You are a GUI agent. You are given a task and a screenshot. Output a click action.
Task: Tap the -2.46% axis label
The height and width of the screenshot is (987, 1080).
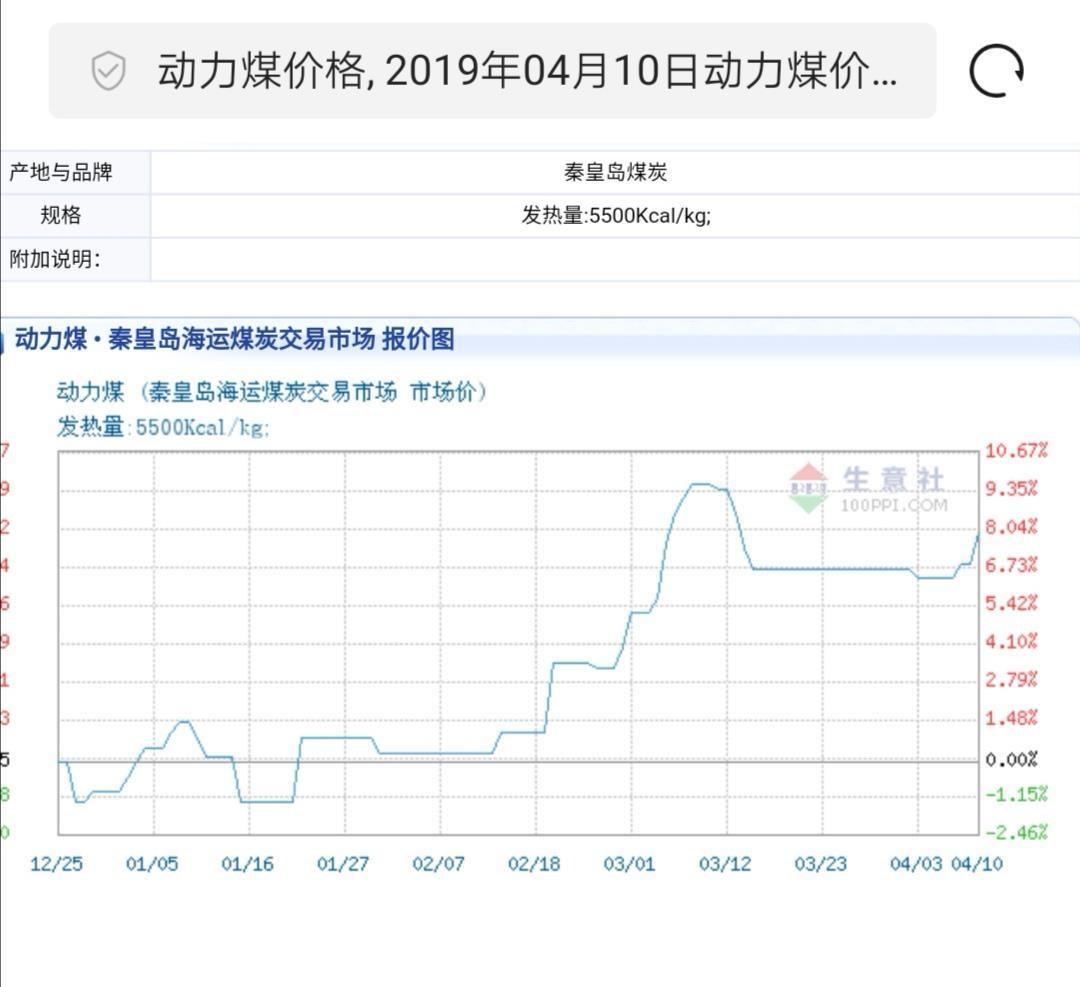pos(1016,832)
